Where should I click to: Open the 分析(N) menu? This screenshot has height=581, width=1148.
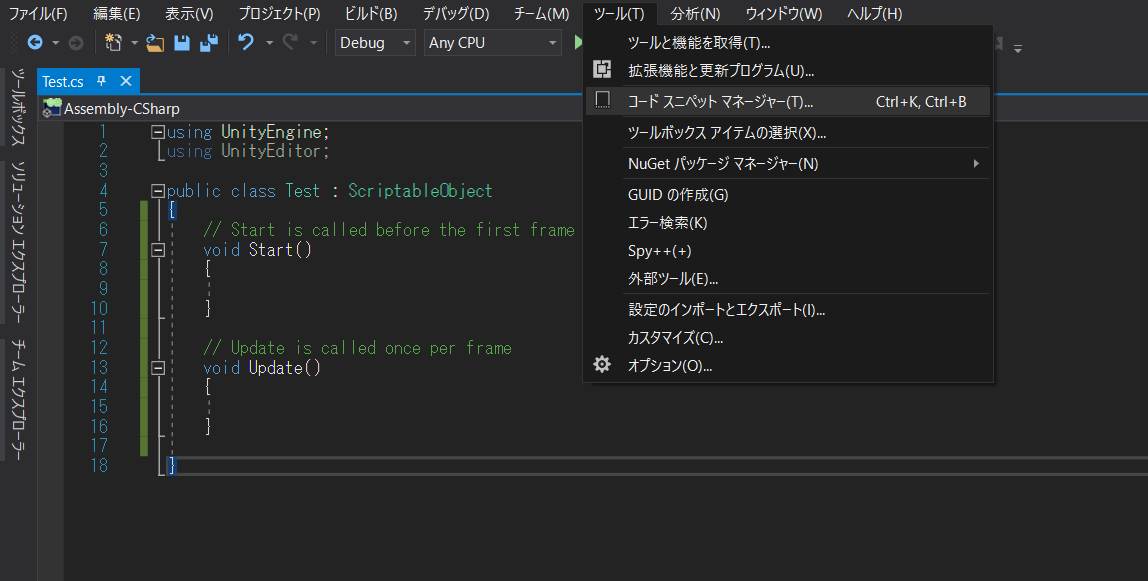pos(695,14)
